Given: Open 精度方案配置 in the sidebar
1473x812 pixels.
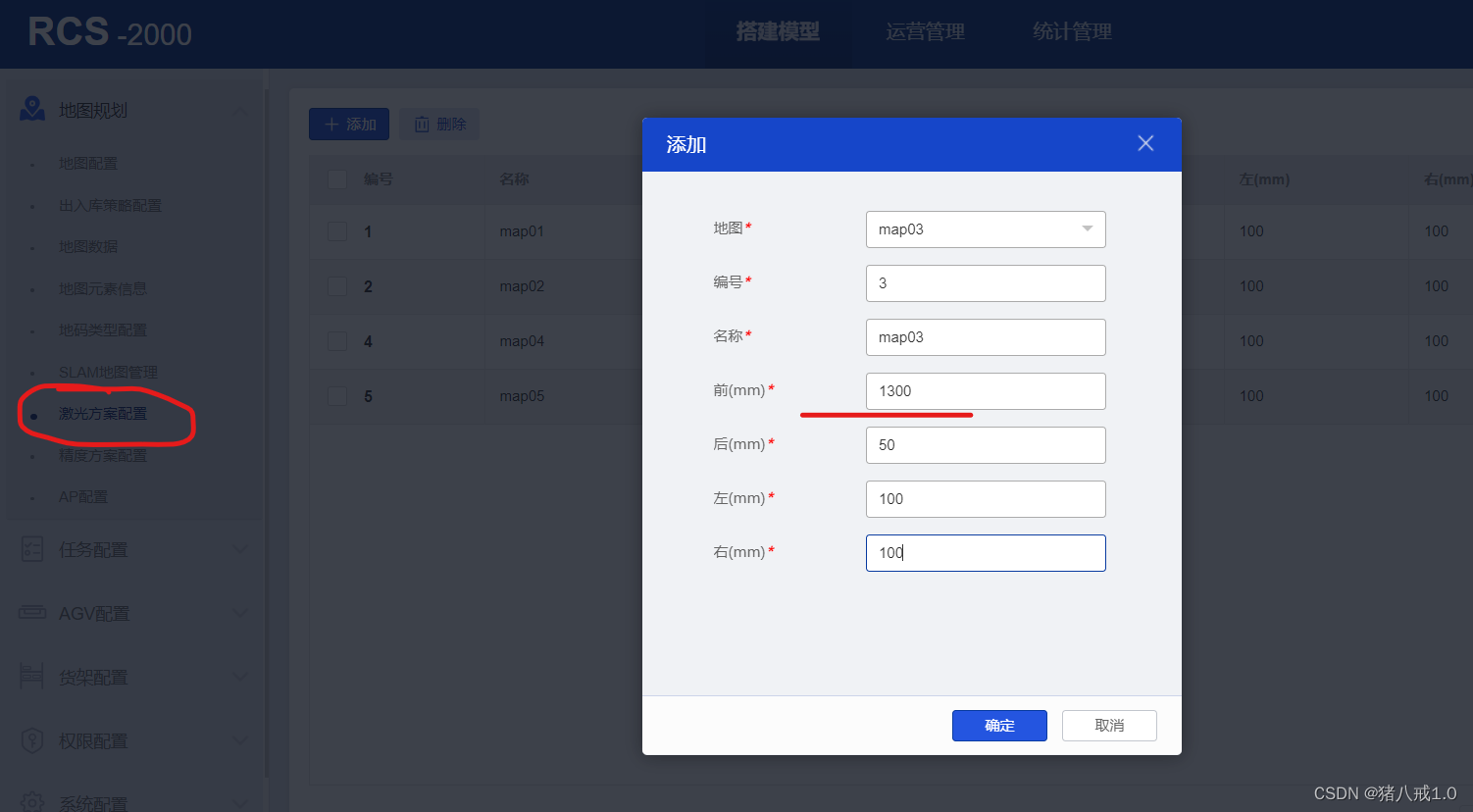Looking at the screenshot, I should click(x=103, y=455).
